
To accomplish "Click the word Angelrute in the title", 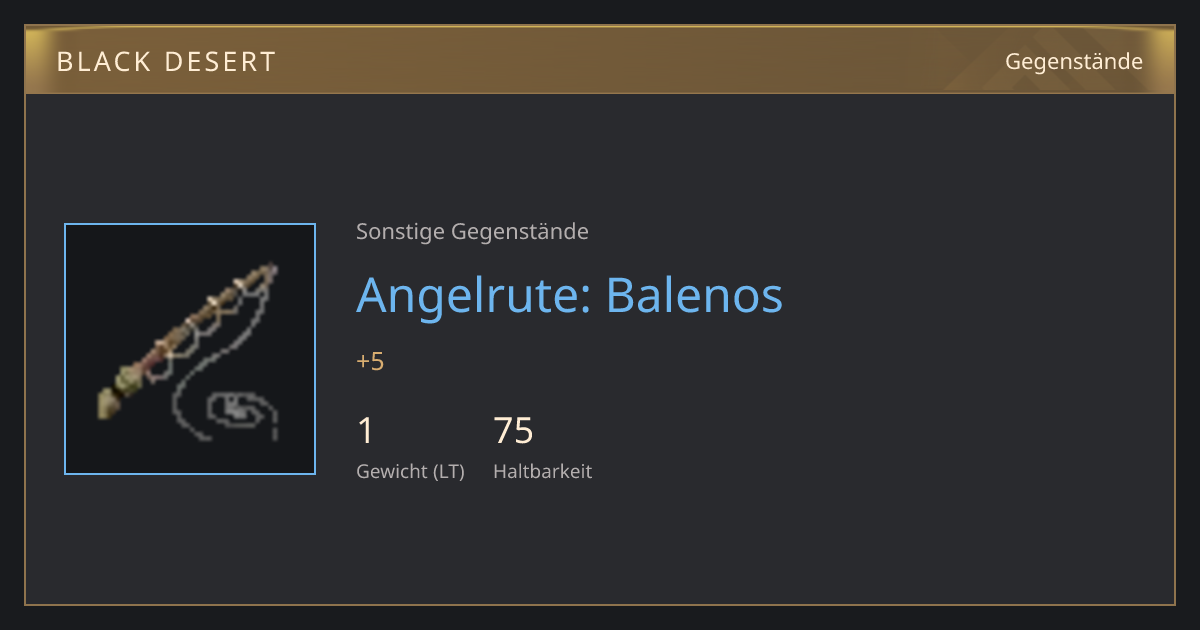I will (x=474, y=295).
